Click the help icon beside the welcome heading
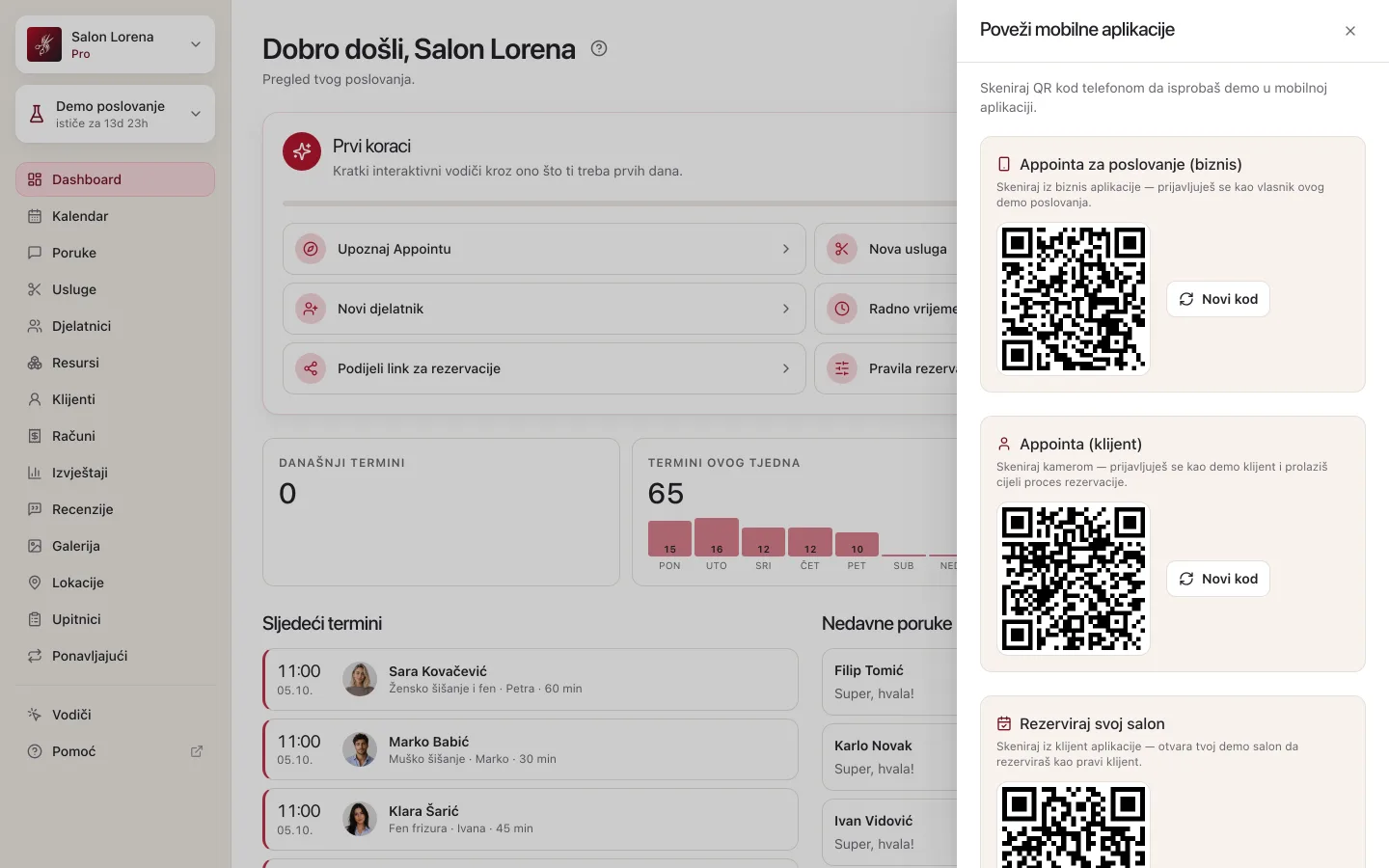The image size is (1389, 868). (x=599, y=48)
